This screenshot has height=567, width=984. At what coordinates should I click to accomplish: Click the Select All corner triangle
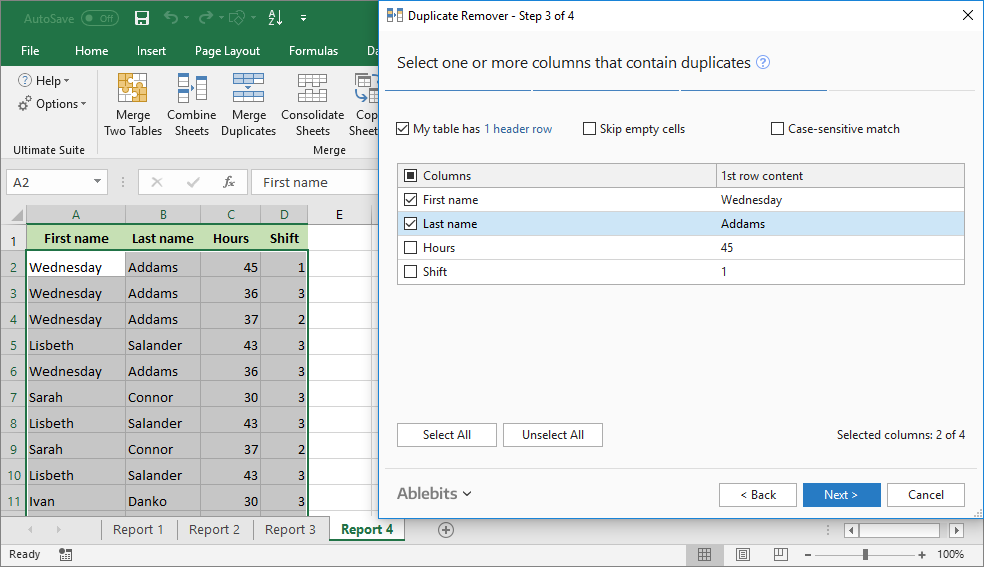tap(17, 215)
